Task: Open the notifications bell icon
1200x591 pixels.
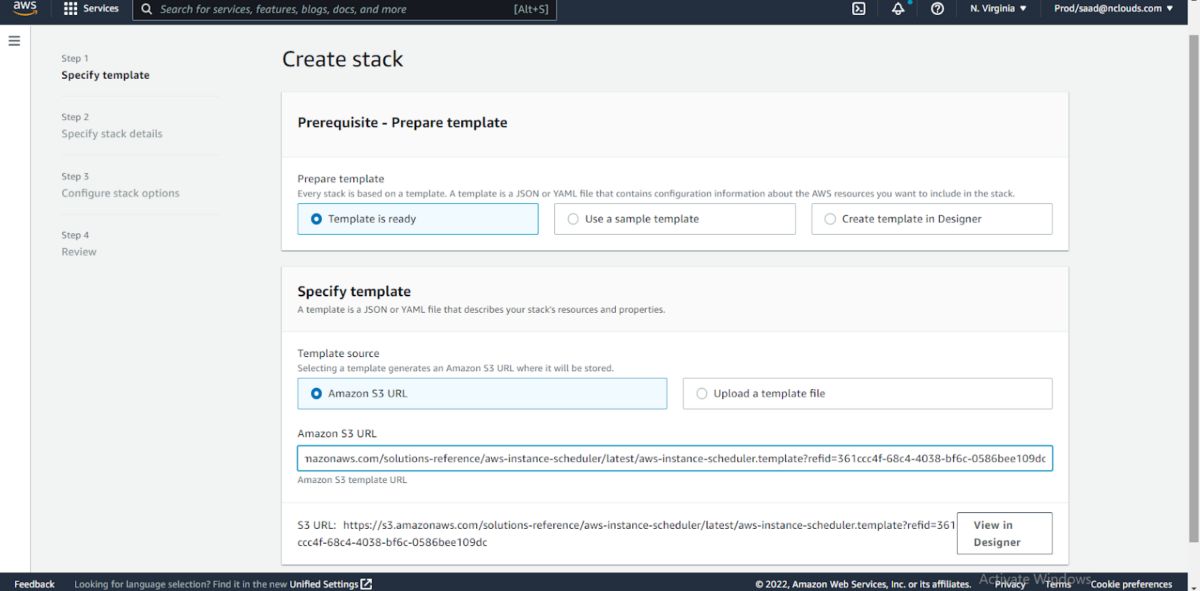Action: 897,9
